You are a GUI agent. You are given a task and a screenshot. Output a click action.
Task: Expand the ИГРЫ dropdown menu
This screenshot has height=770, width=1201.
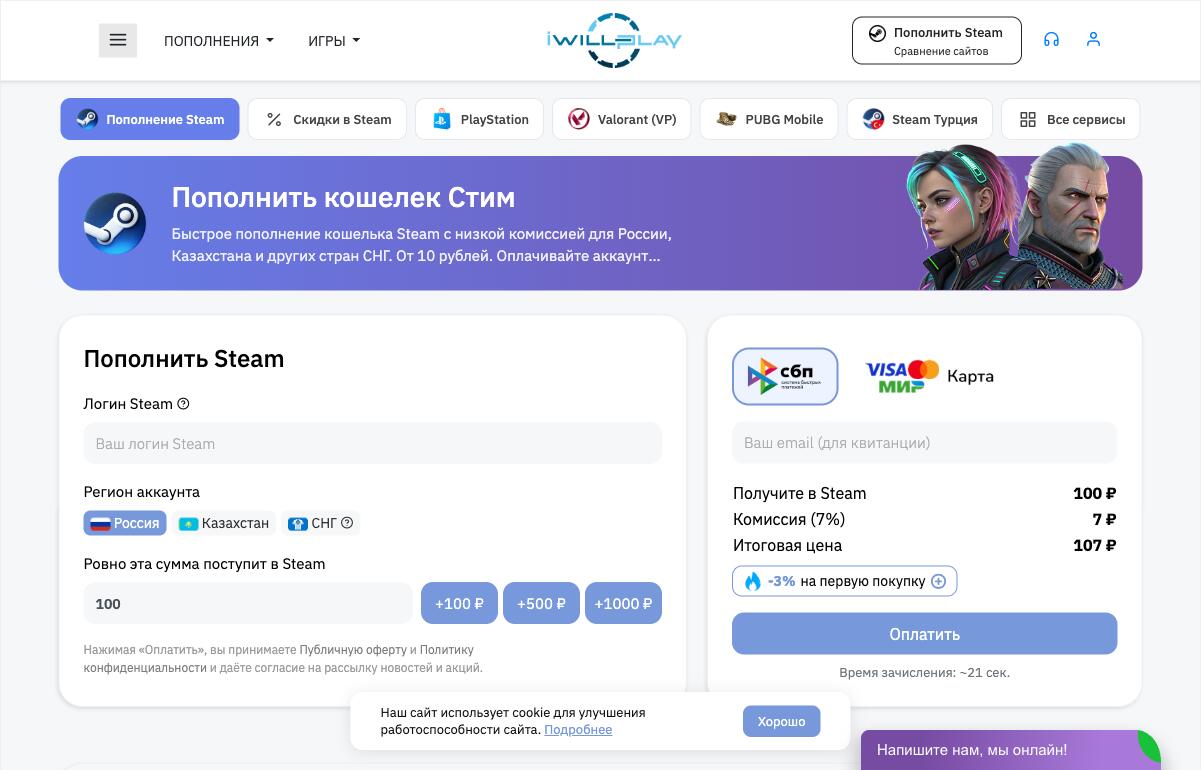(x=334, y=41)
